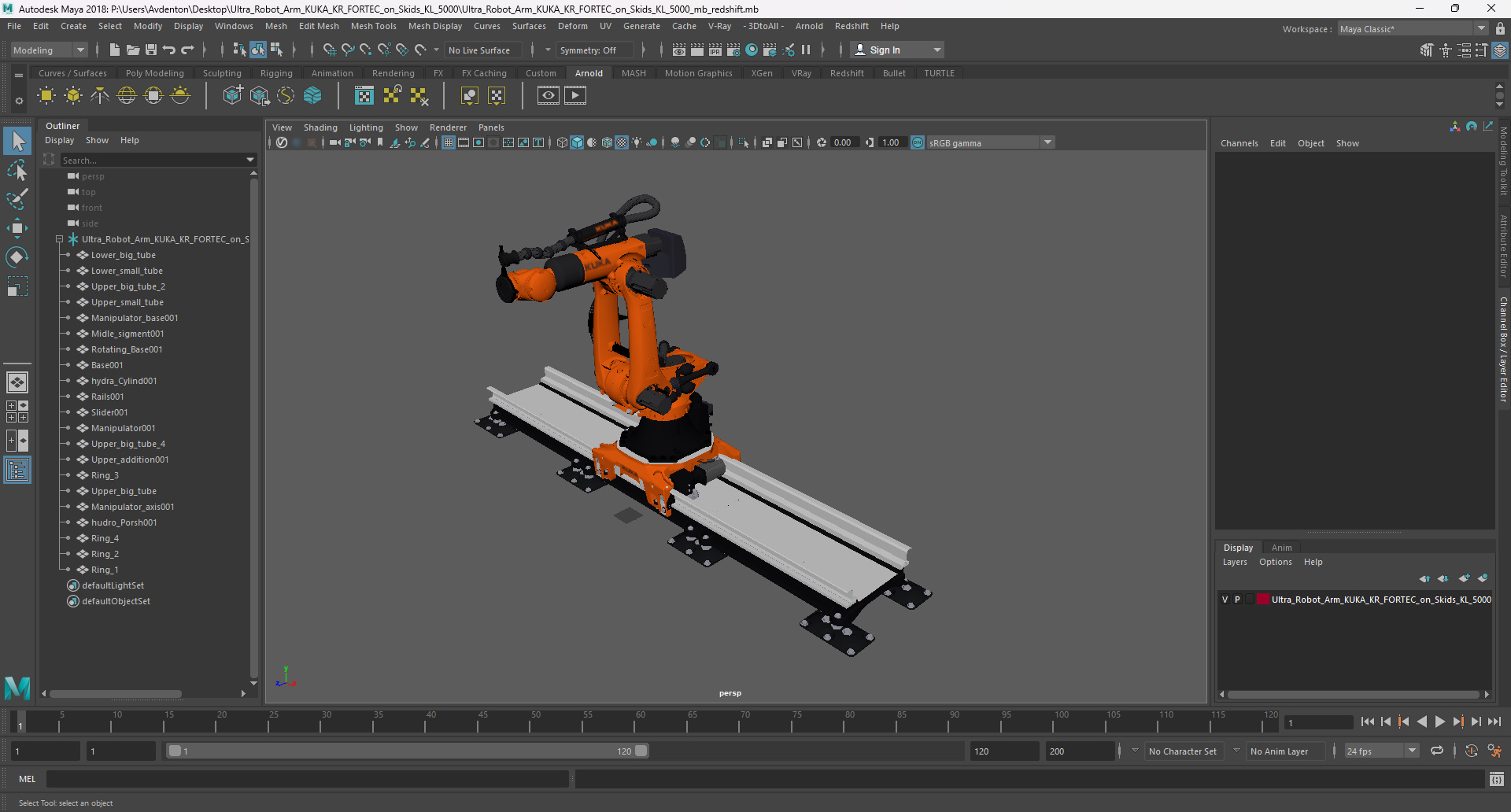The width and height of the screenshot is (1511, 812).
Task: Move selected layer up in layer editor
Action: click(x=1424, y=578)
